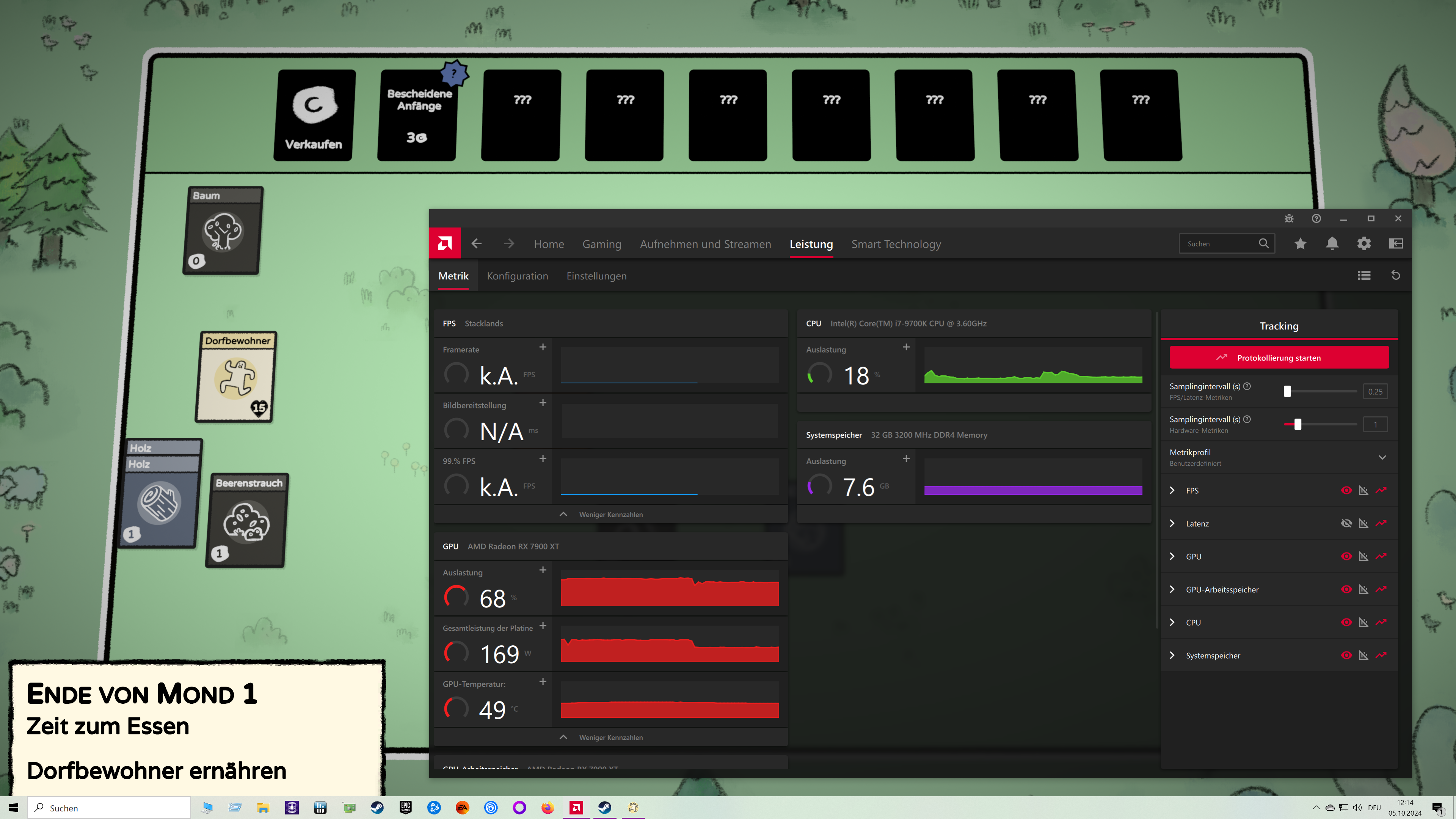Image resolution: width=1456 pixels, height=819 pixels.
Task: Open the favorites star icon
Action: pyautogui.click(x=1301, y=243)
